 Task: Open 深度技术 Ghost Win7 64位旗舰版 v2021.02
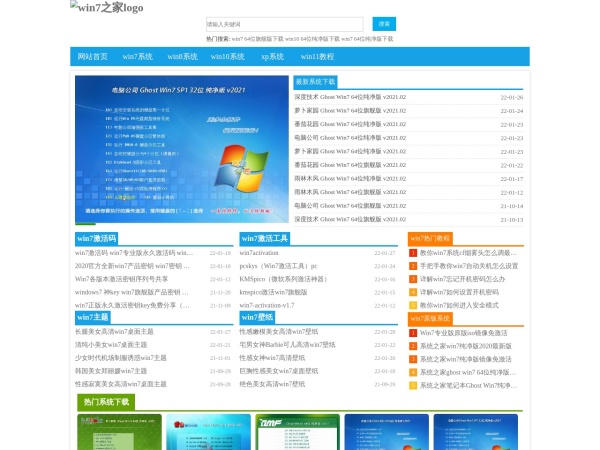350,219
